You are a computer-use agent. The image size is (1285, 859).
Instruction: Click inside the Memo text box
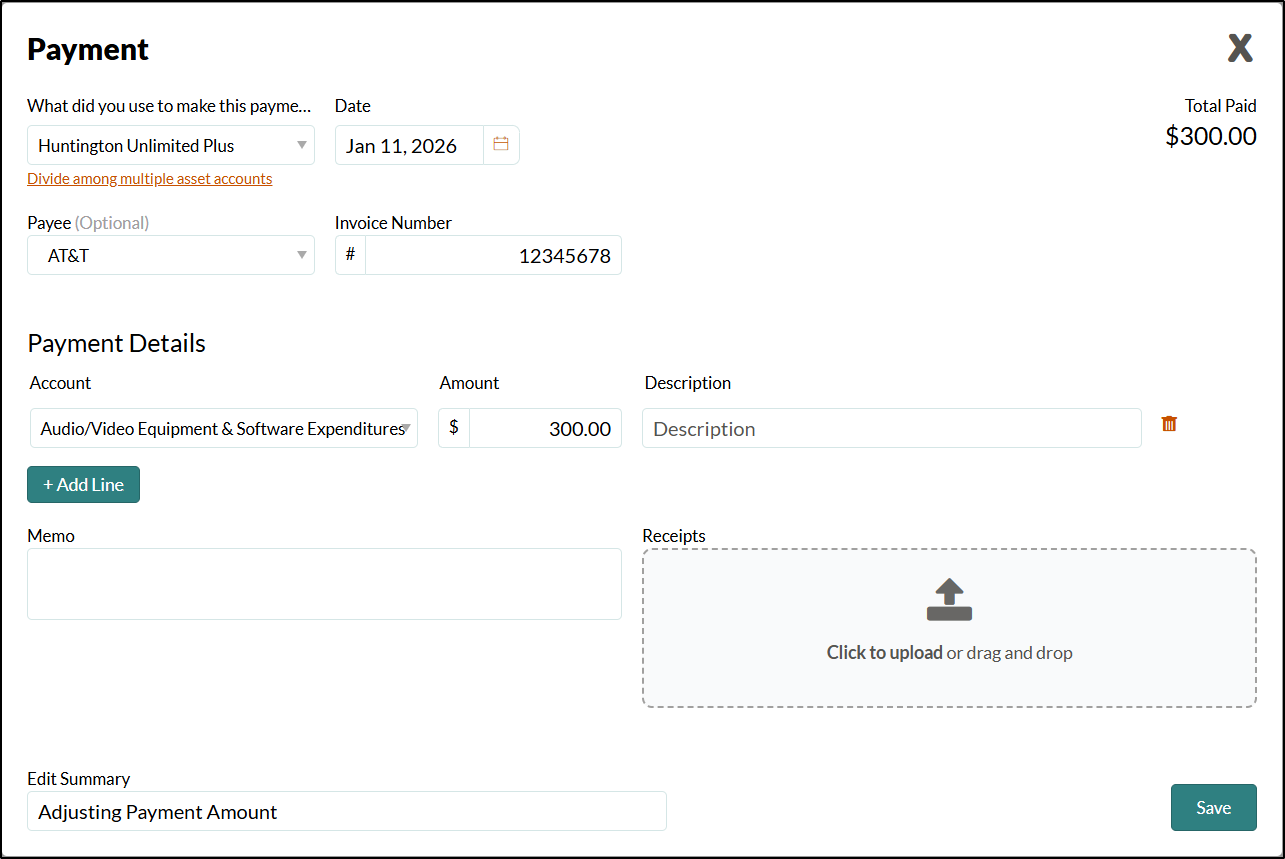pyautogui.click(x=324, y=584)
